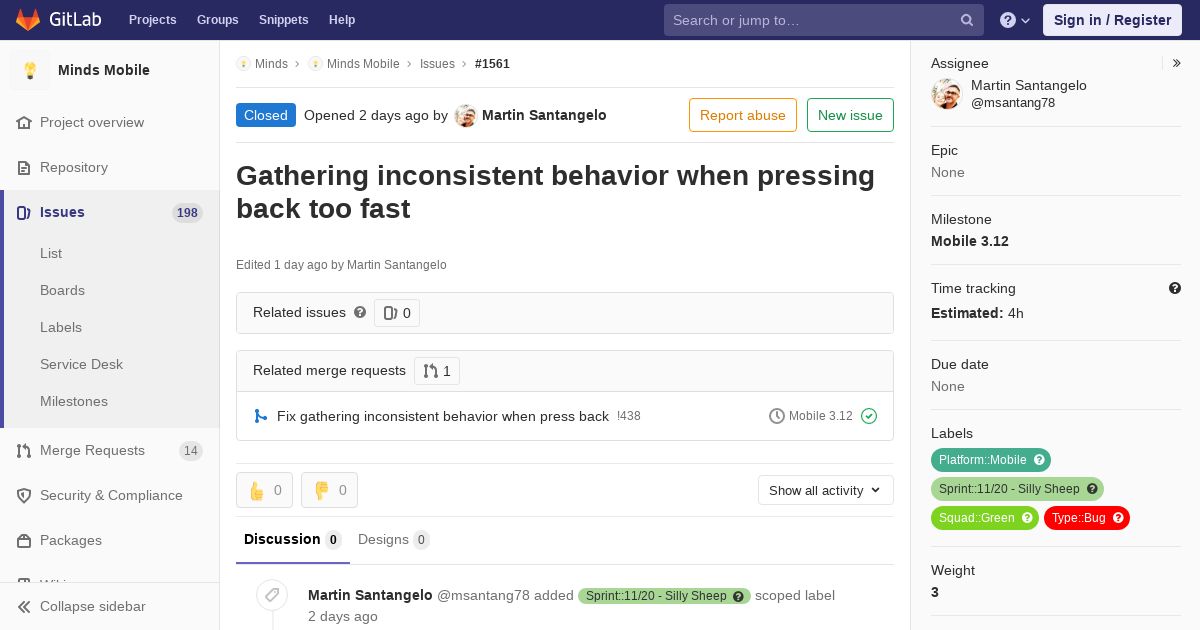Image resolution: width=1200 pixels, height=630 pixels.
Task: Click the label tag icon in activity
Action: [x=272, y=596]
